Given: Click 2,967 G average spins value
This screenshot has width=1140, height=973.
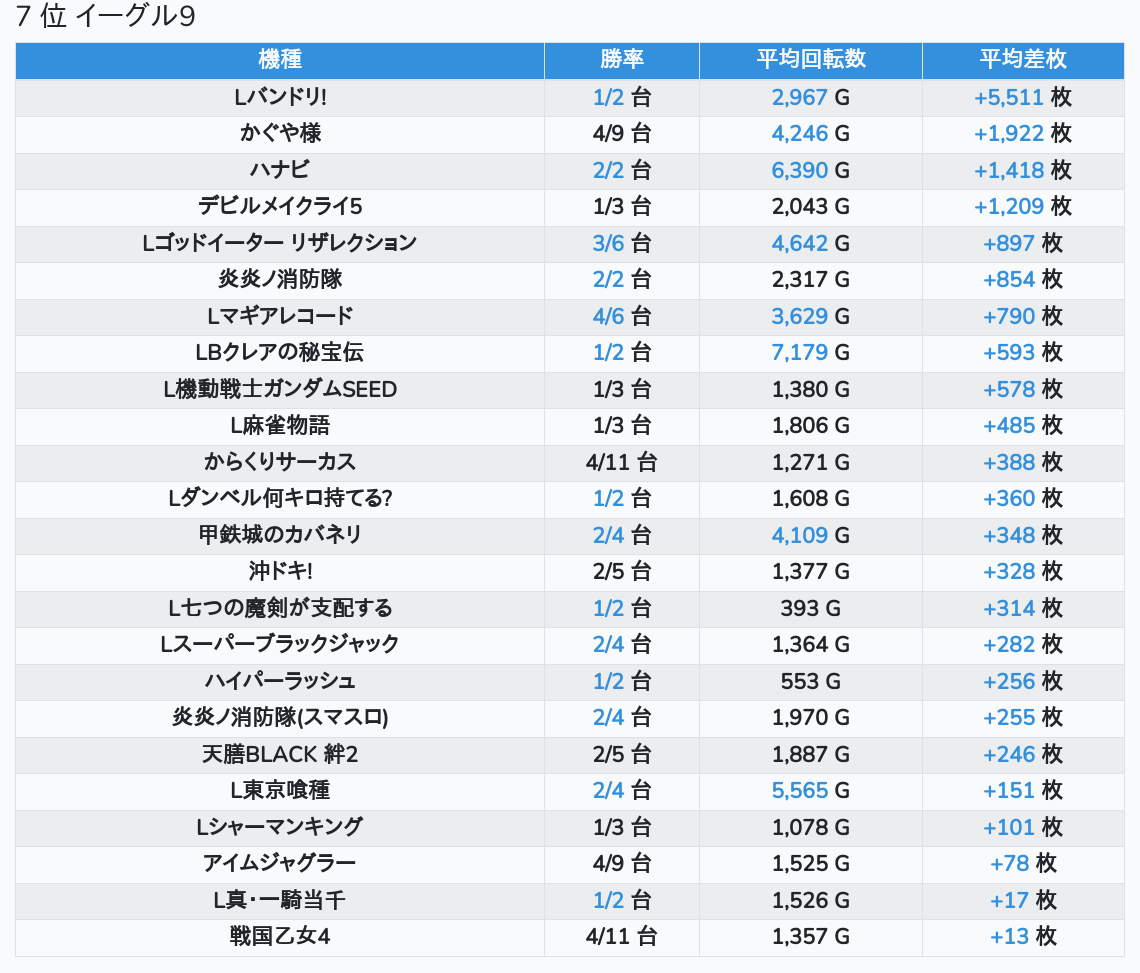Looking at the screenshot, I should click(811, 97).
